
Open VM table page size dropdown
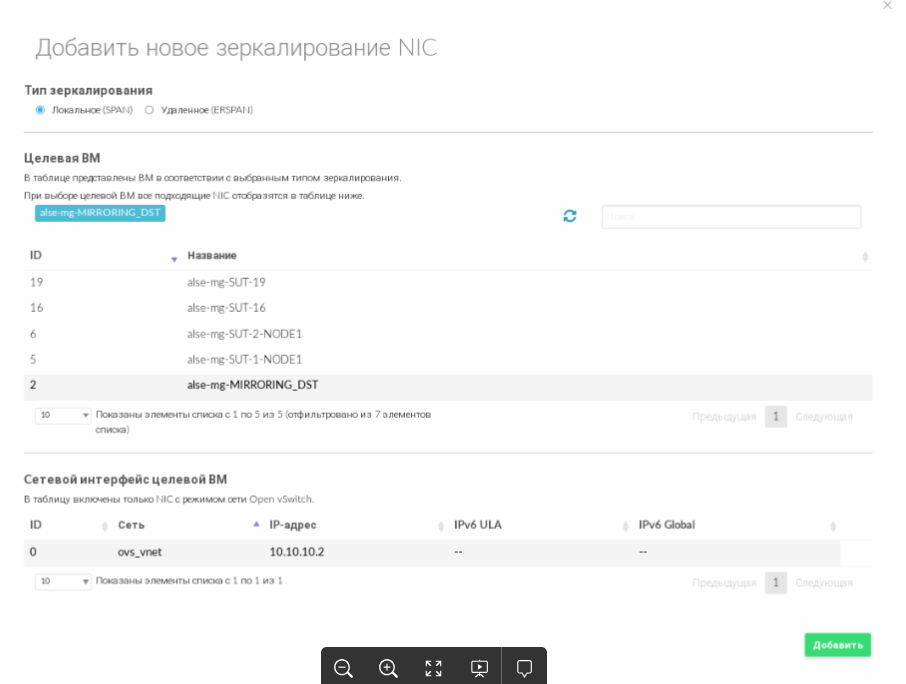(x=62, y=415)
